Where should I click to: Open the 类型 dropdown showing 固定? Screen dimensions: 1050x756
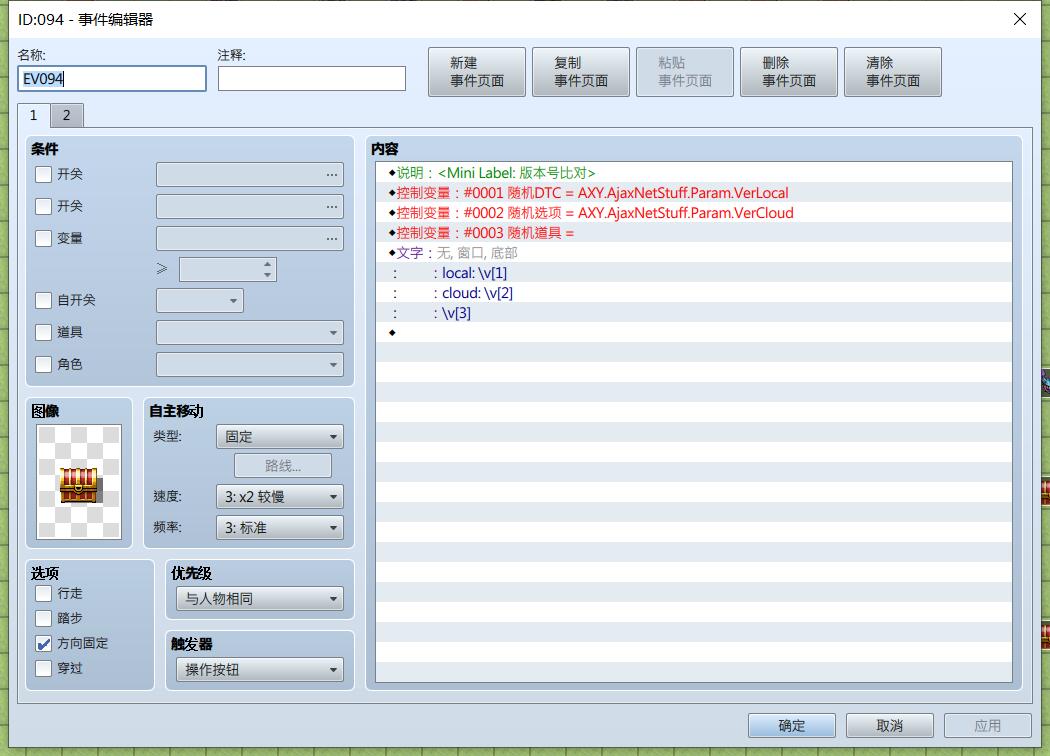pos(280,437)
